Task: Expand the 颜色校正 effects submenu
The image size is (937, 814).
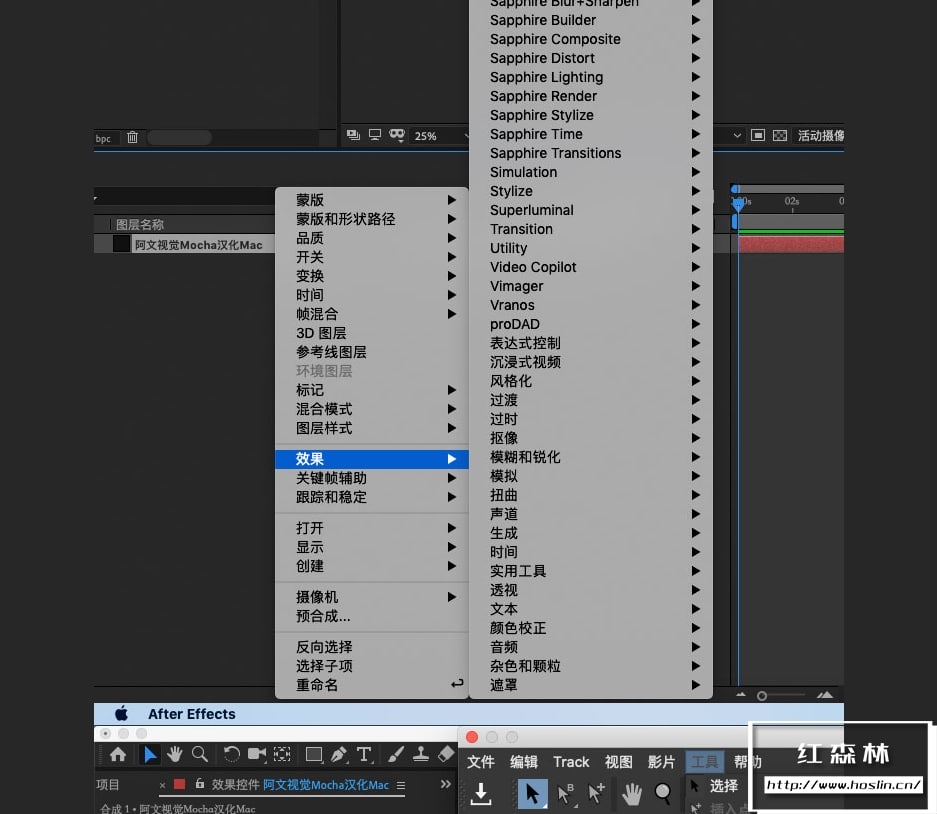Action: [x=591, y=628]
